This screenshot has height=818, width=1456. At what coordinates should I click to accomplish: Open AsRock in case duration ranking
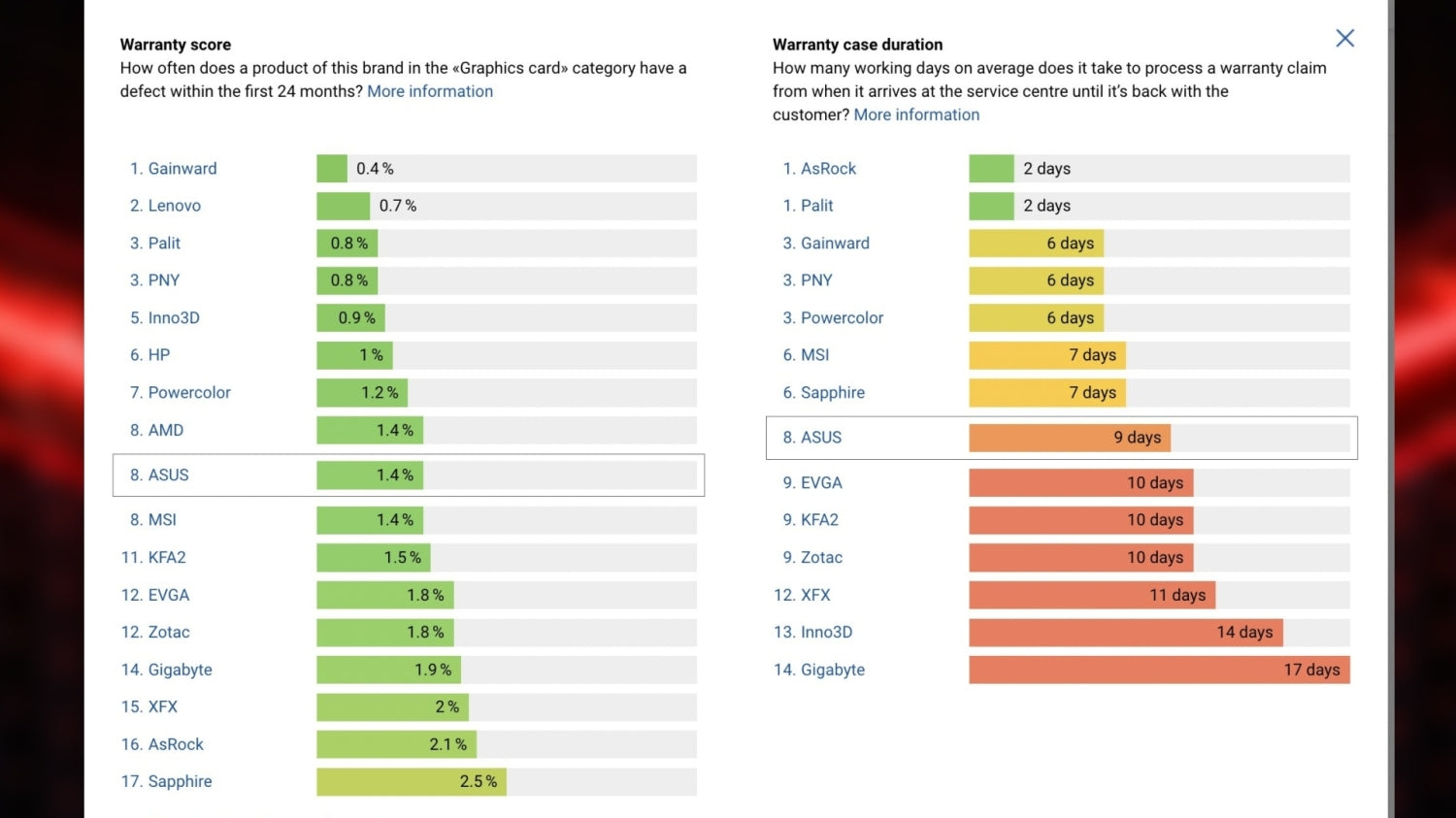(828, 169)
